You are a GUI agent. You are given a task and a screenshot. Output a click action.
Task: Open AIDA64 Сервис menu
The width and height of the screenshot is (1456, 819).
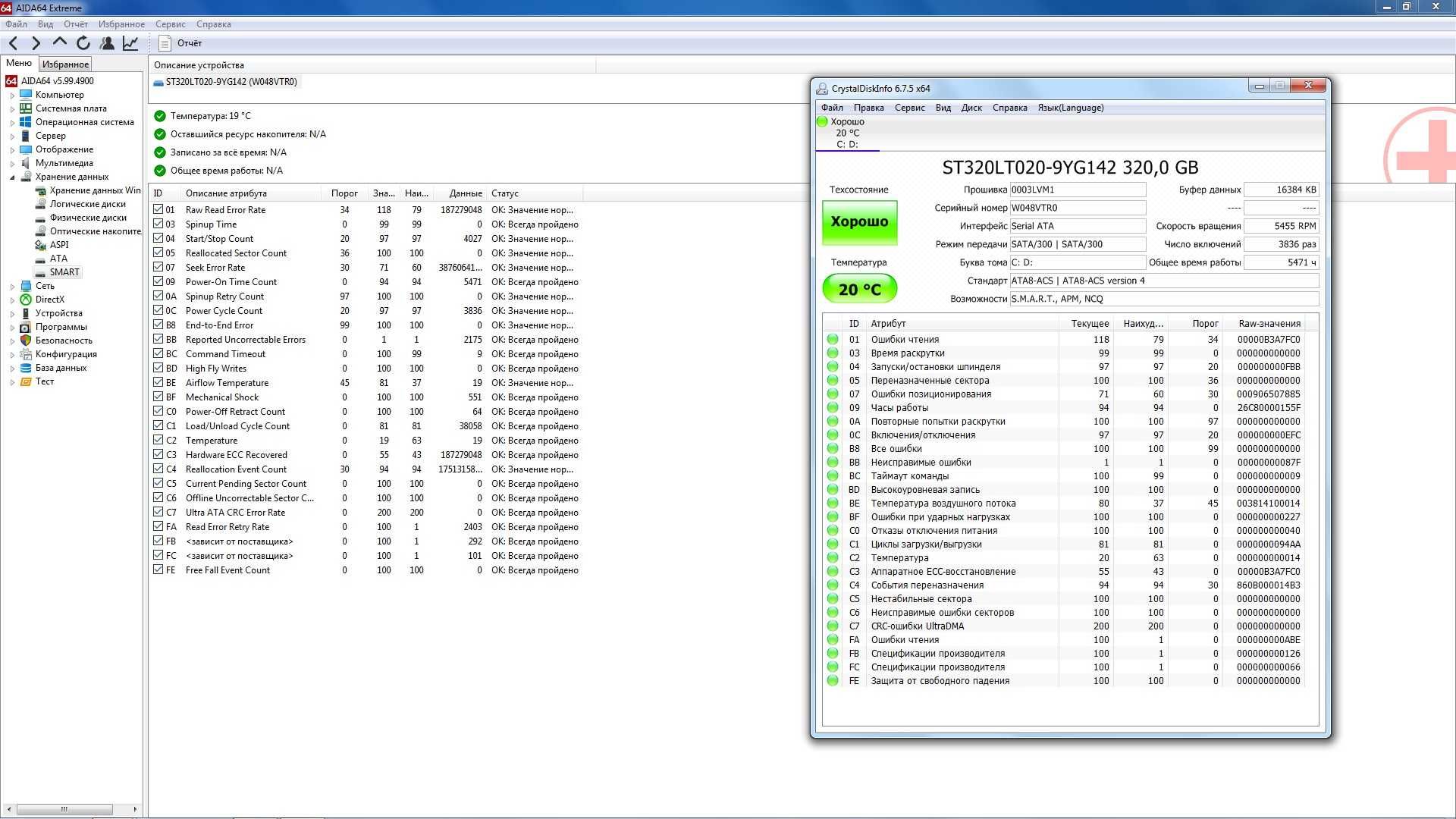coord(171,24)
